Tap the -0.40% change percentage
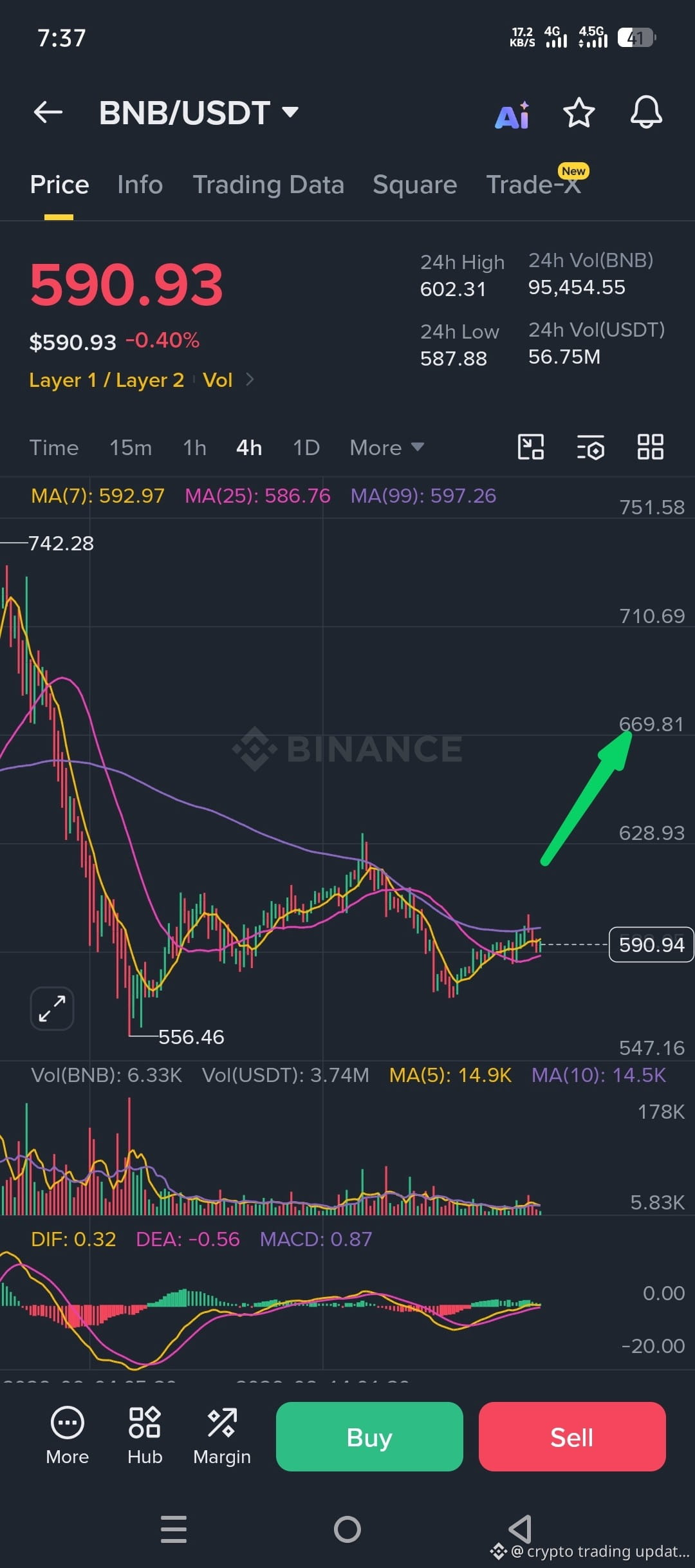 point(163,341)
